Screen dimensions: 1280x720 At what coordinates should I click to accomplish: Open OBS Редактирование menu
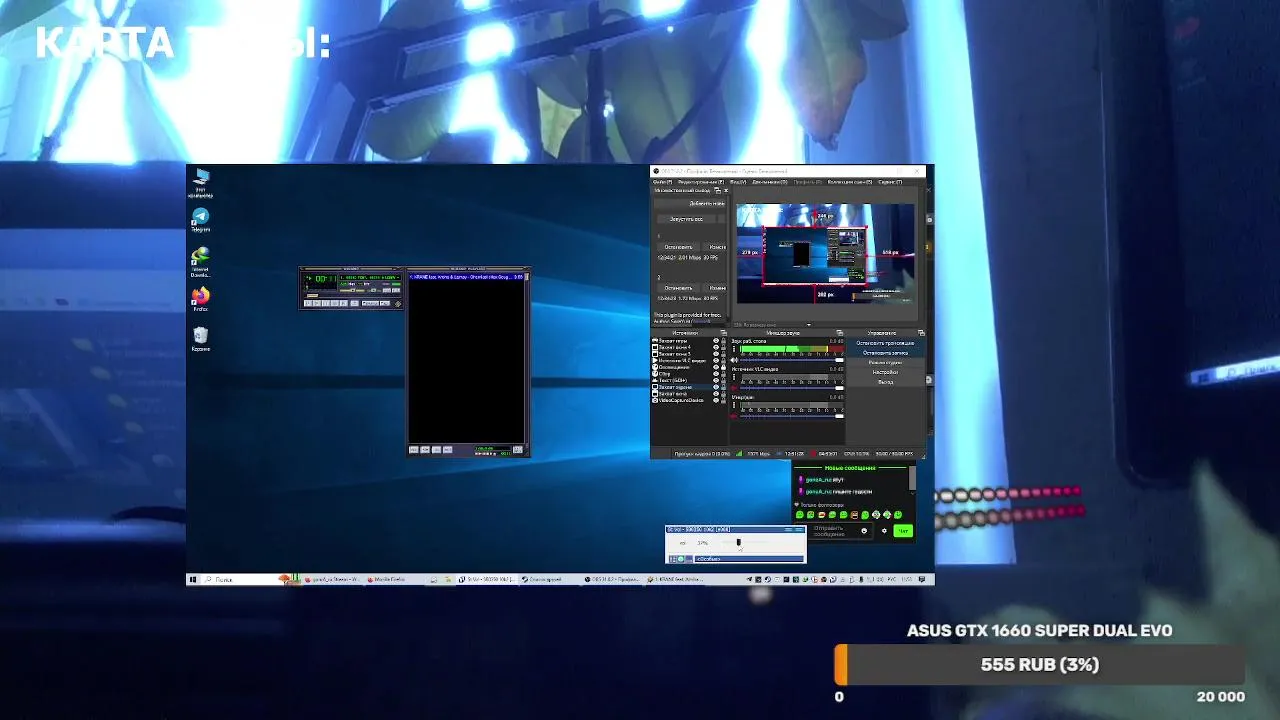[x=701, y=182]
